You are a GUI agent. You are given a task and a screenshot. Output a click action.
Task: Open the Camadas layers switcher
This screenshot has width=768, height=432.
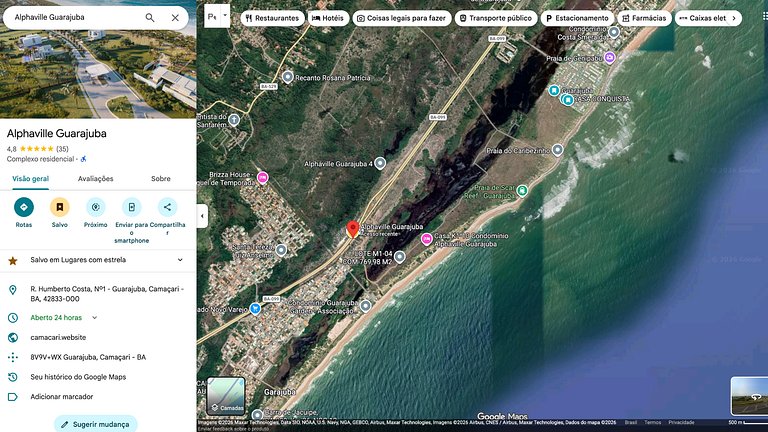click(226, 396)
